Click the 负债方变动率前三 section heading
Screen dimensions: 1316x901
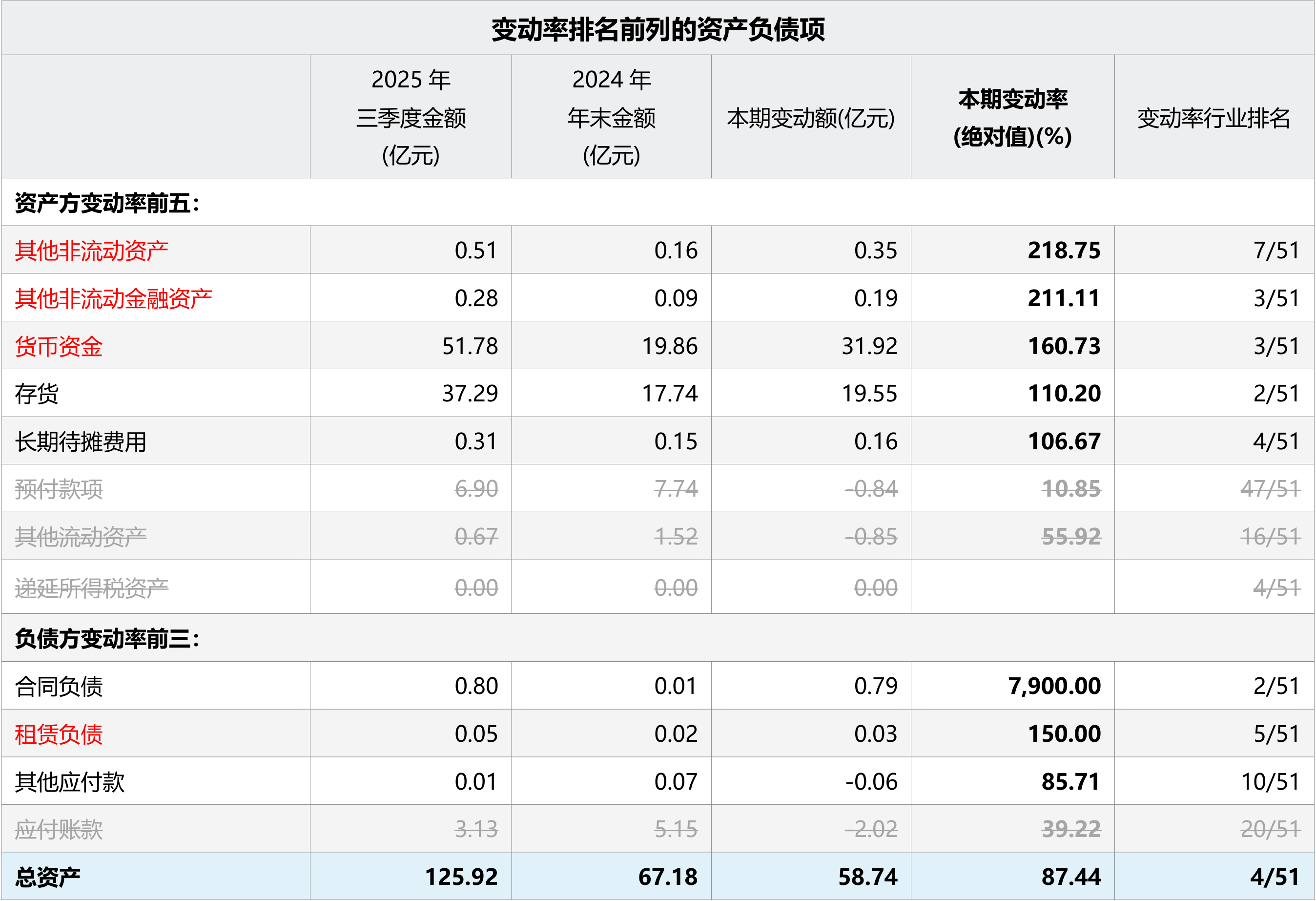tap(107, 639)
